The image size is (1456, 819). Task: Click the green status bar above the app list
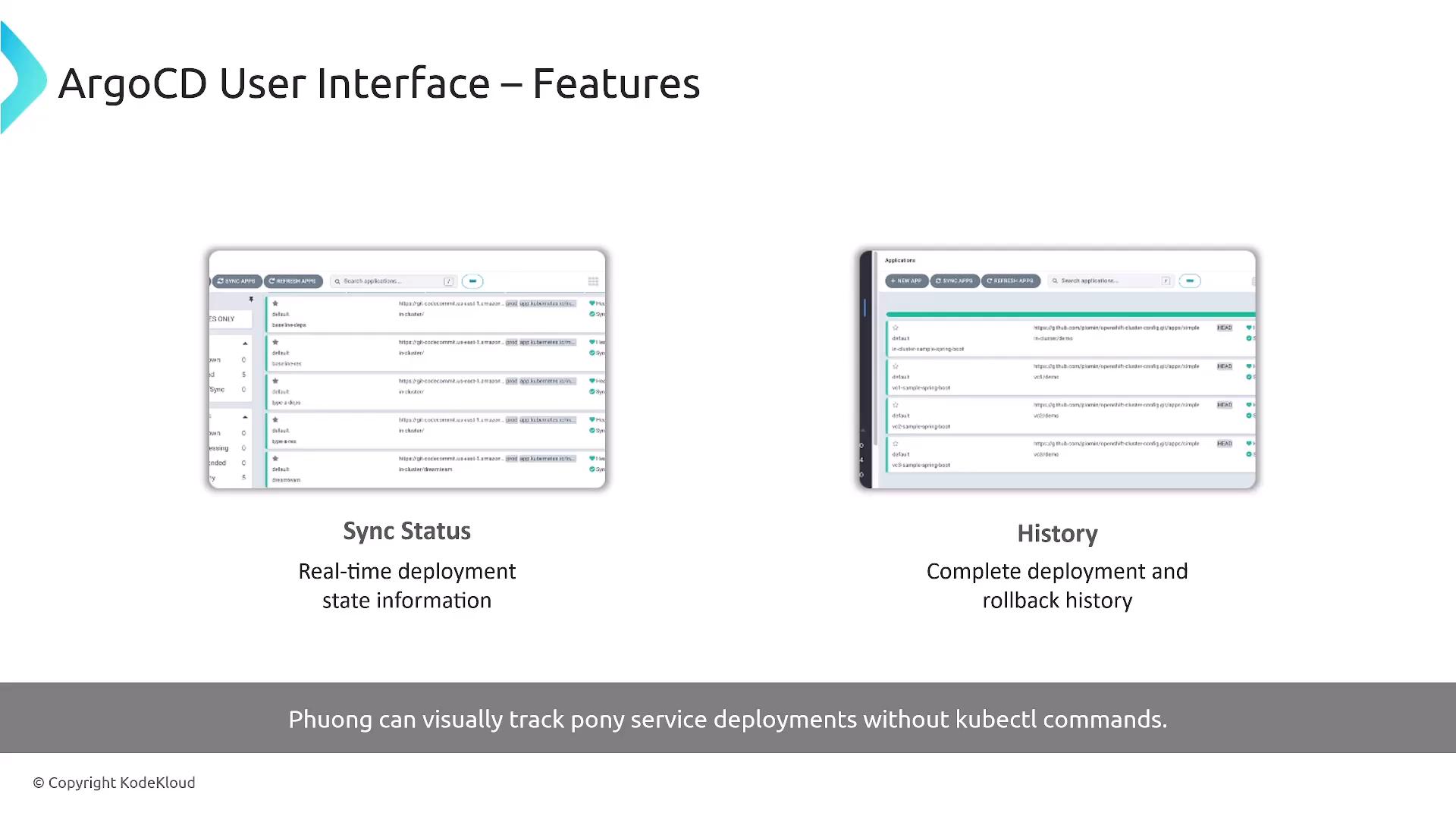pyautogui.click(x=1071, y=314)
